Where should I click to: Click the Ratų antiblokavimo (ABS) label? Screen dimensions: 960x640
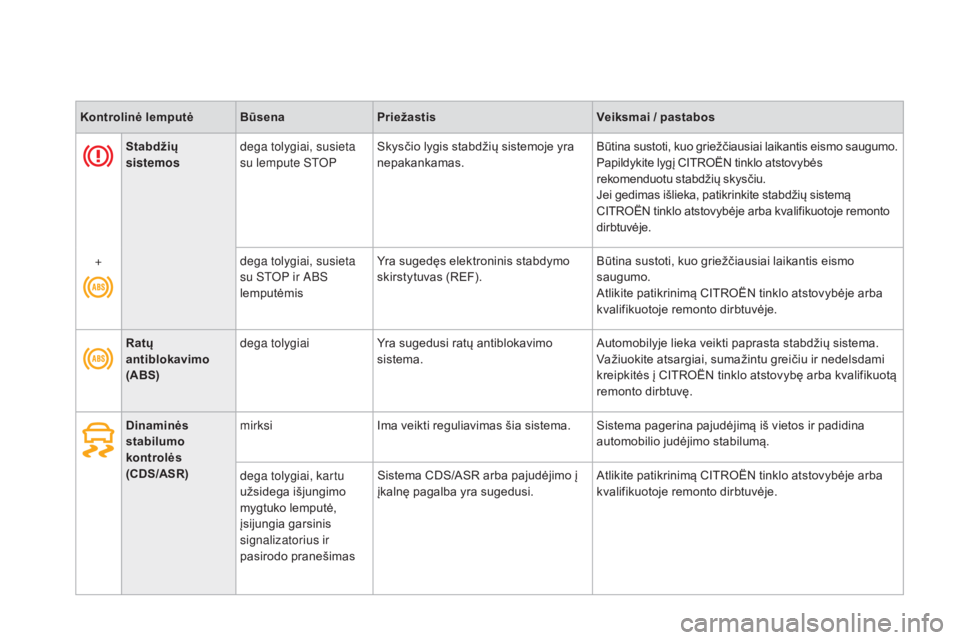coord(167,359)
